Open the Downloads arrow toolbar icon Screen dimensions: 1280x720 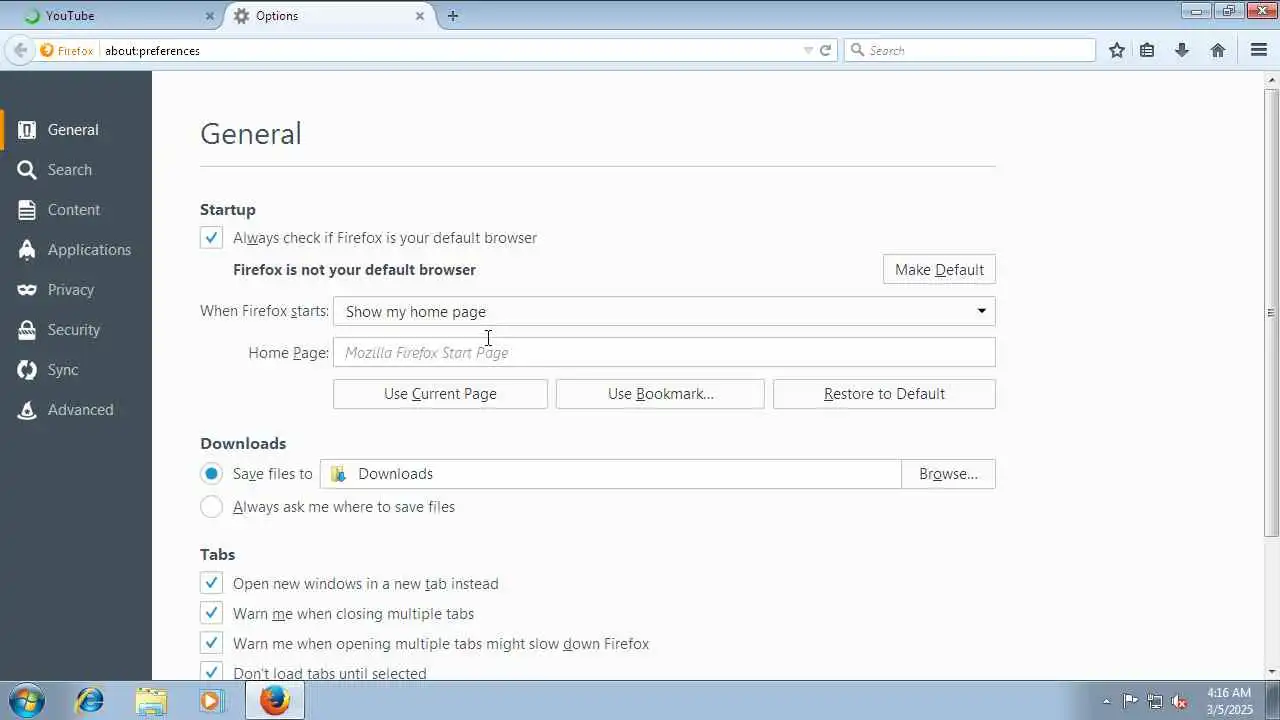pos(1182,50)
